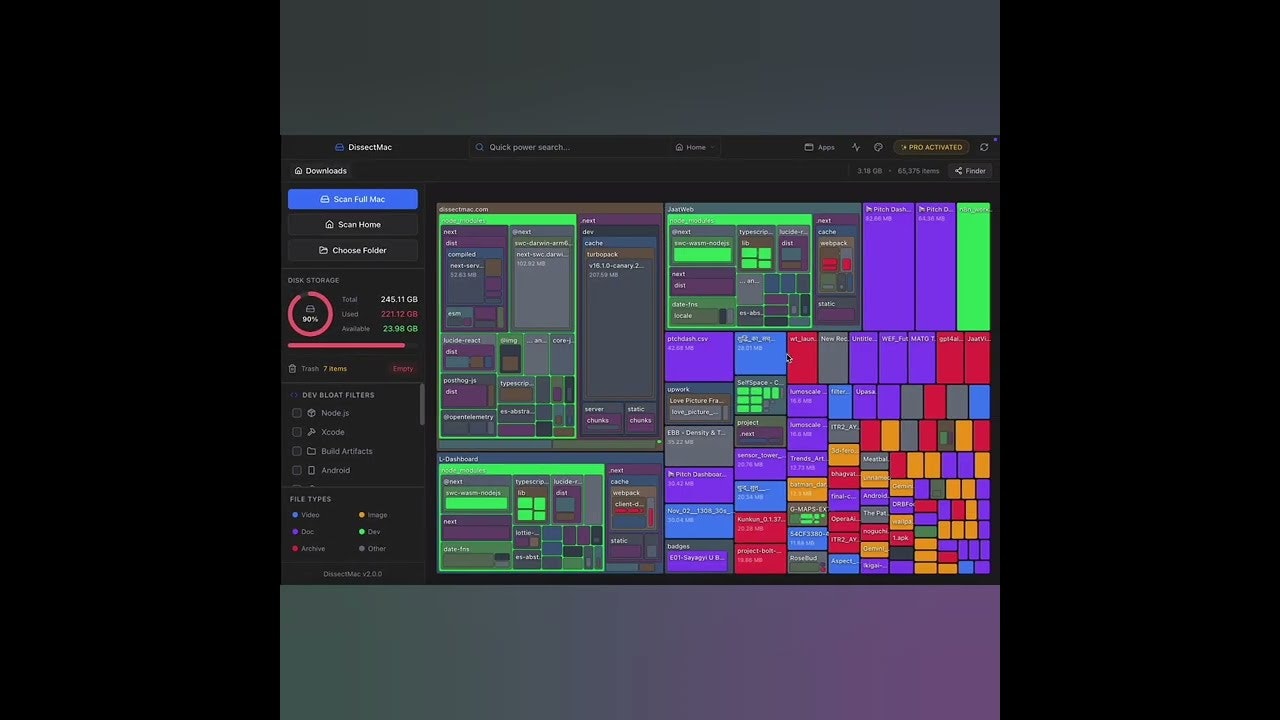Image resolution: width=1280 pixels, height=720 pixels.
Task: Click the Xcode hammer icon
Action: point(311,432)
